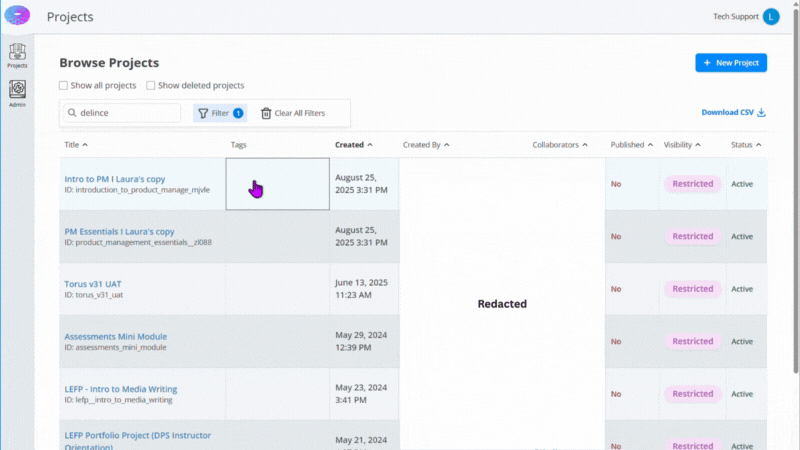Click the Tech Support label
This screenshot has width=800, height=450.
click(735, 16)
